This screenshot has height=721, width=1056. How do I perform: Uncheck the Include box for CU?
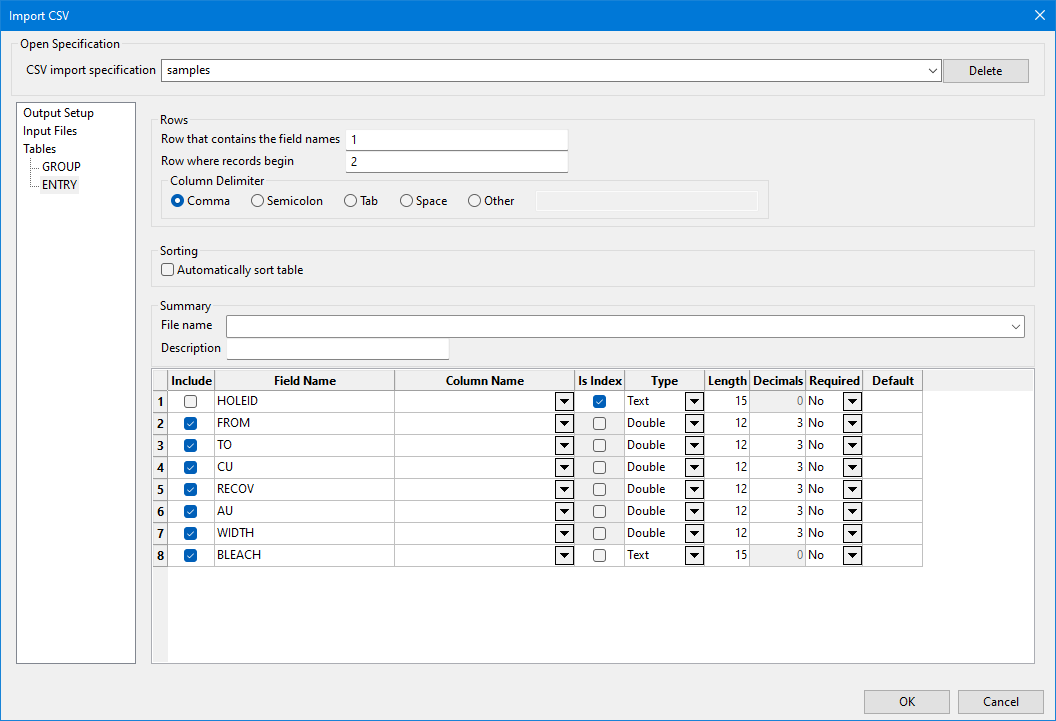(x=190, y=467)
